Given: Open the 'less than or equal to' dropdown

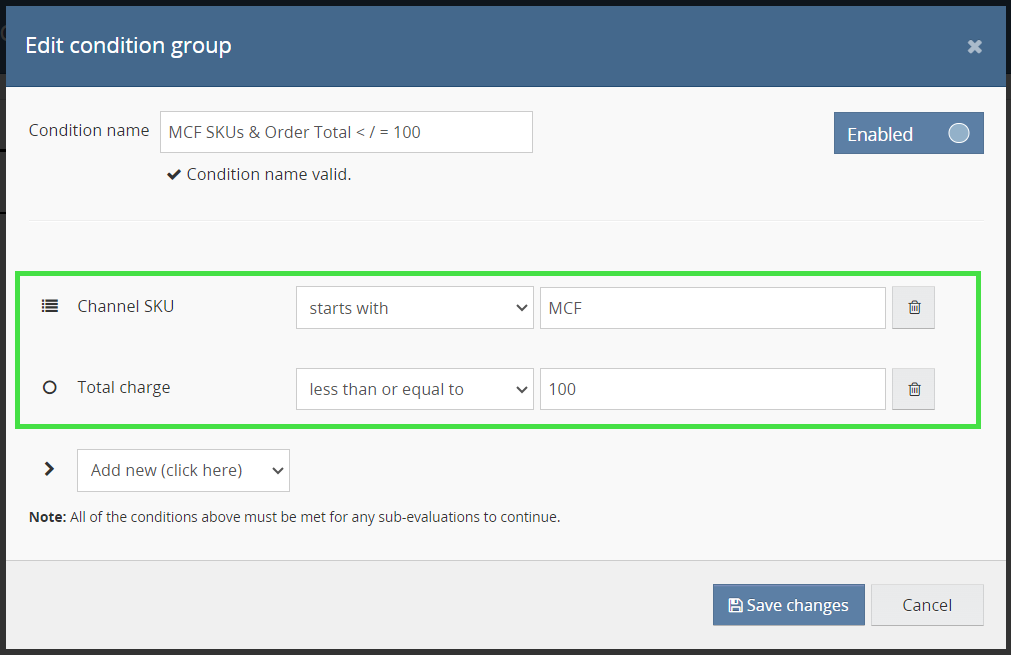Looking at the screenshot, I should coord(415,389).
